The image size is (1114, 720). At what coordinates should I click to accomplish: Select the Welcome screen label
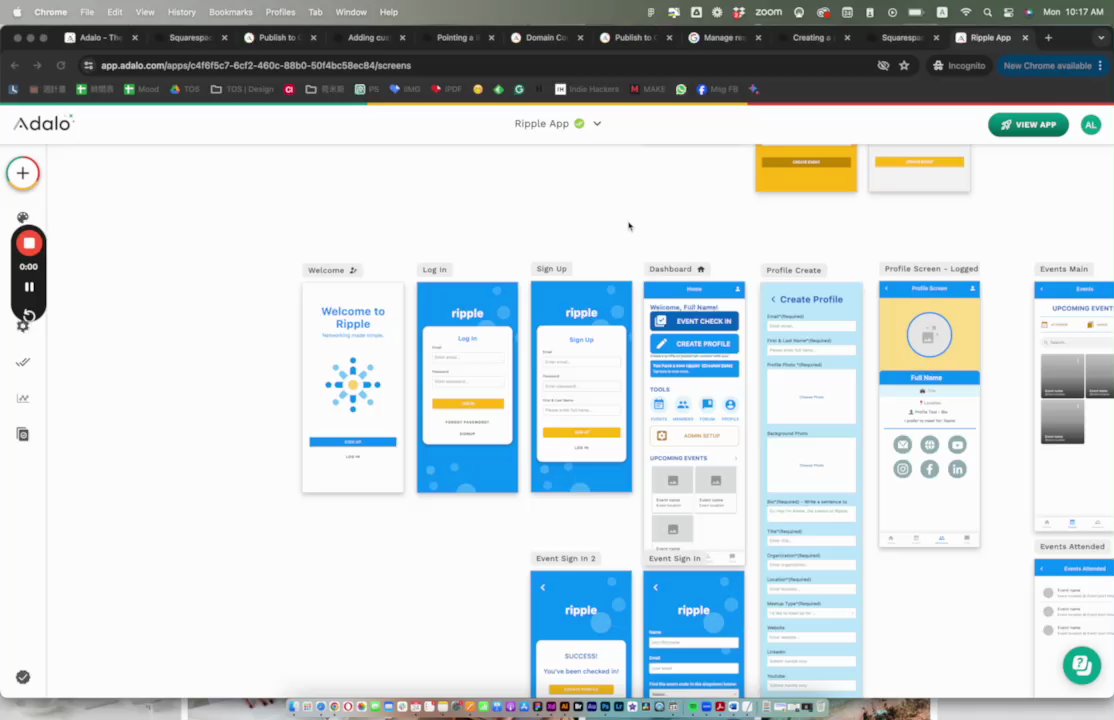[332, 270]
